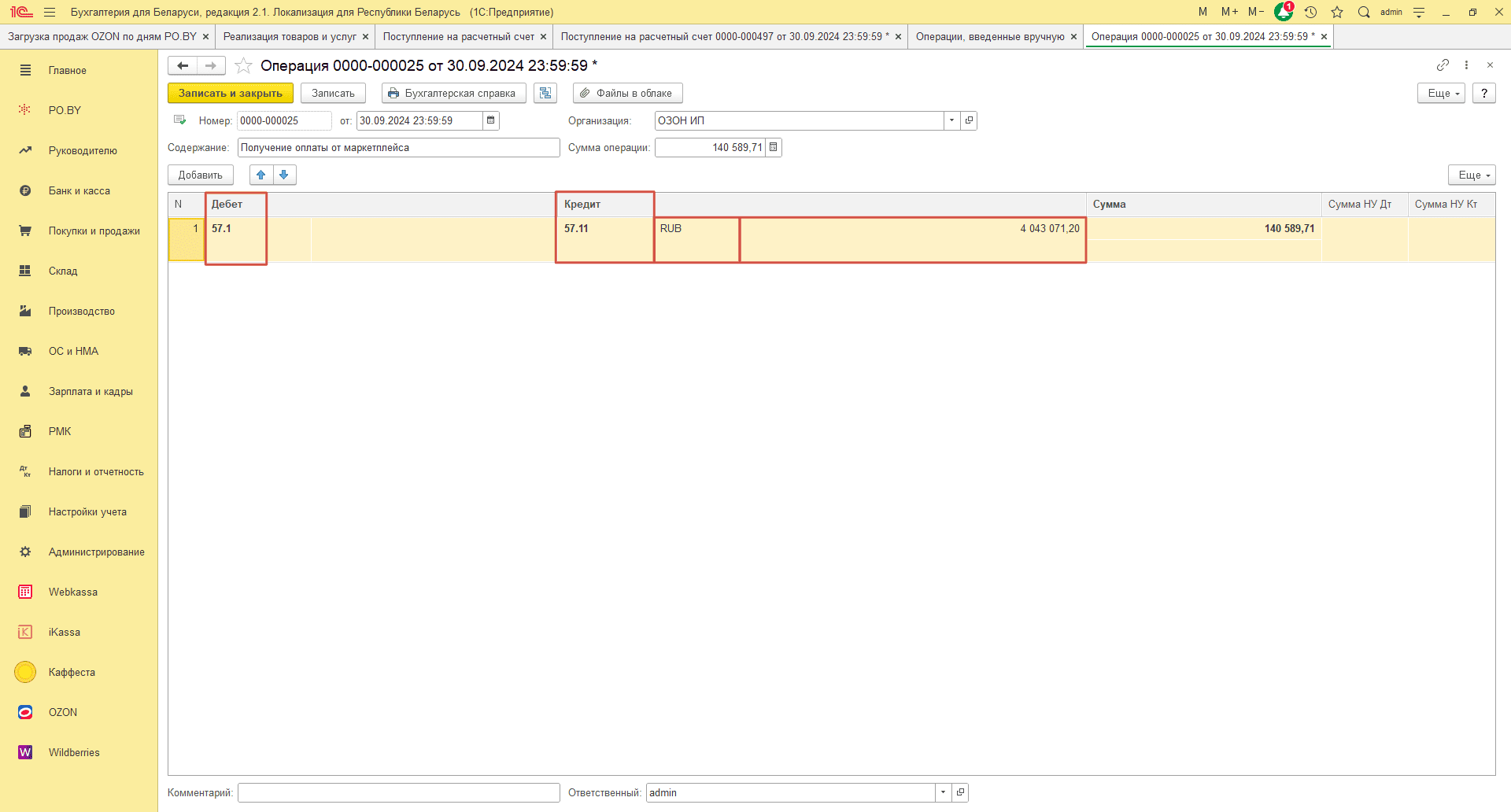Click the M- memory button
The width and height of the screenshot is (1511, 812).
[x=1256, y=12]
